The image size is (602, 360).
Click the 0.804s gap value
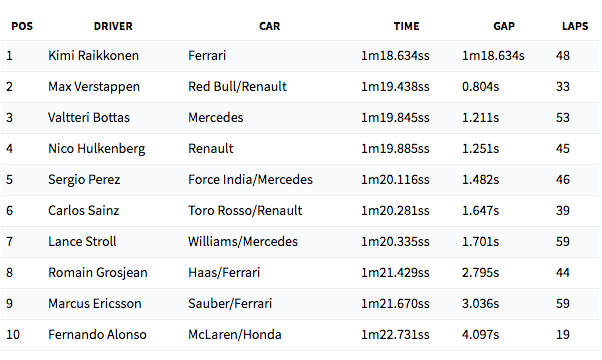[480, 87]
